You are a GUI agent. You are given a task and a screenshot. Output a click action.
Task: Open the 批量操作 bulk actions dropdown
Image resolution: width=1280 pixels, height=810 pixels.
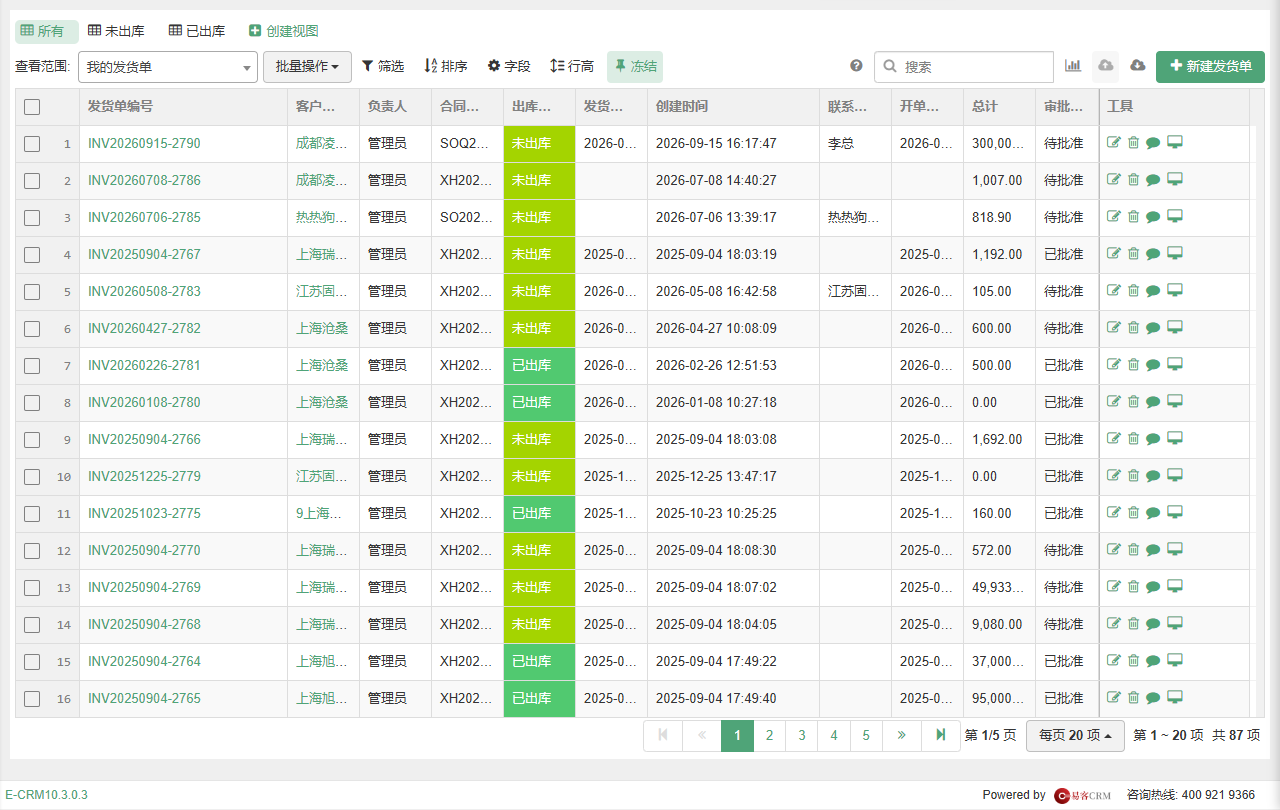[307, 67]
